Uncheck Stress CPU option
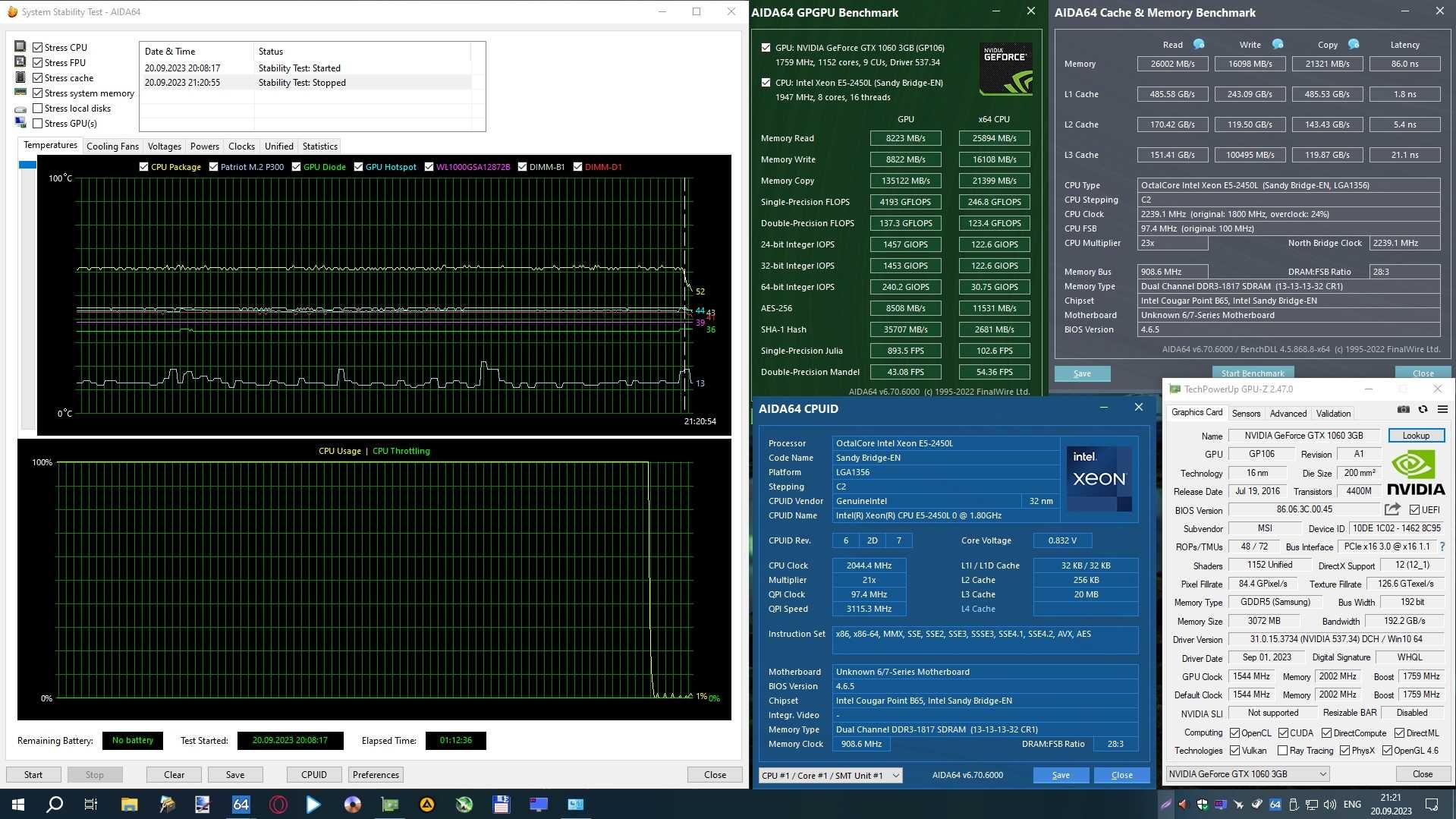Screen dimensions: 1456x819 (37, 47)
